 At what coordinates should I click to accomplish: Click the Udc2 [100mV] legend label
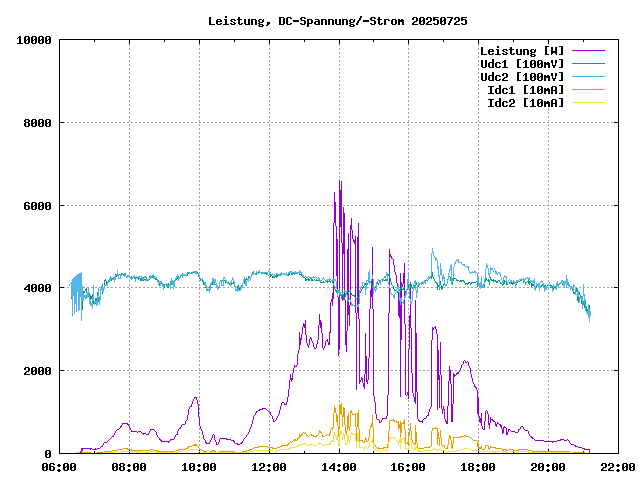[x=521, y=77]
